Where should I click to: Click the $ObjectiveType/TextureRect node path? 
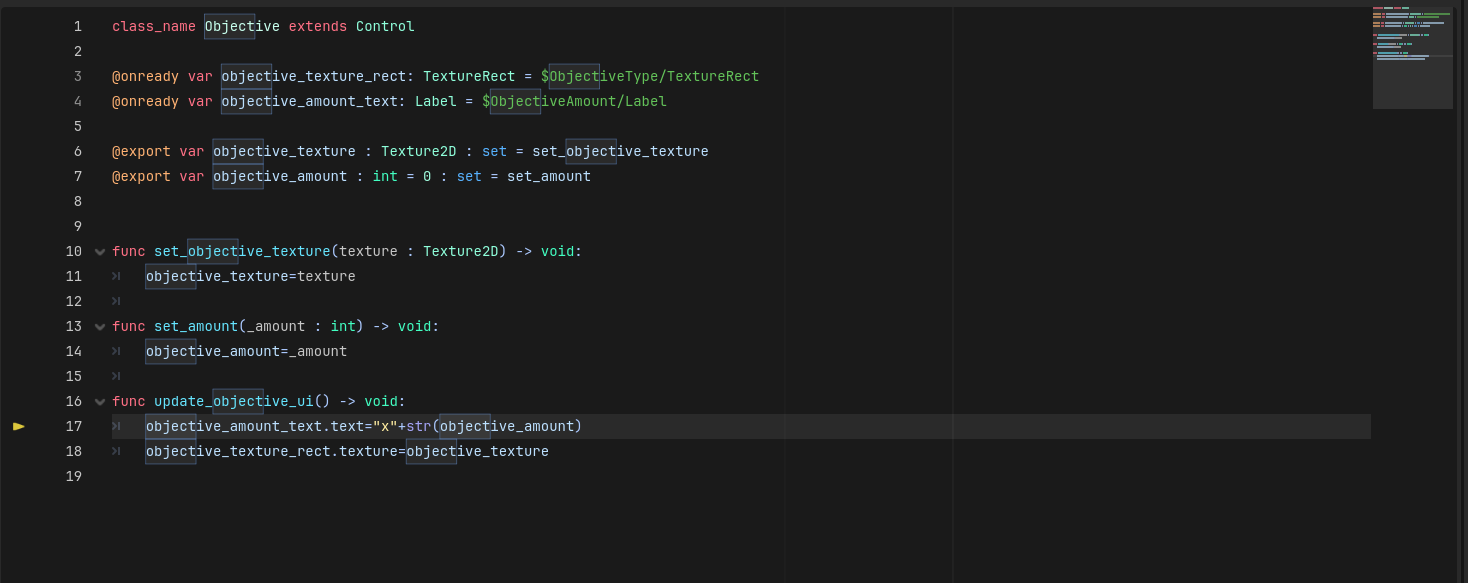click(x=650, y=76)
